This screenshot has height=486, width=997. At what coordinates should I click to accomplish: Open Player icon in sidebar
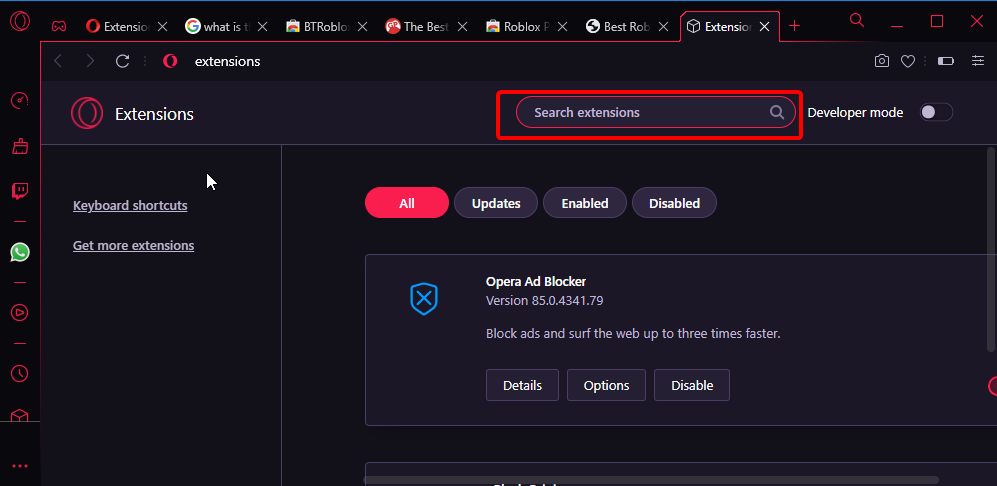pyautogui.click(x=20, y=312)
